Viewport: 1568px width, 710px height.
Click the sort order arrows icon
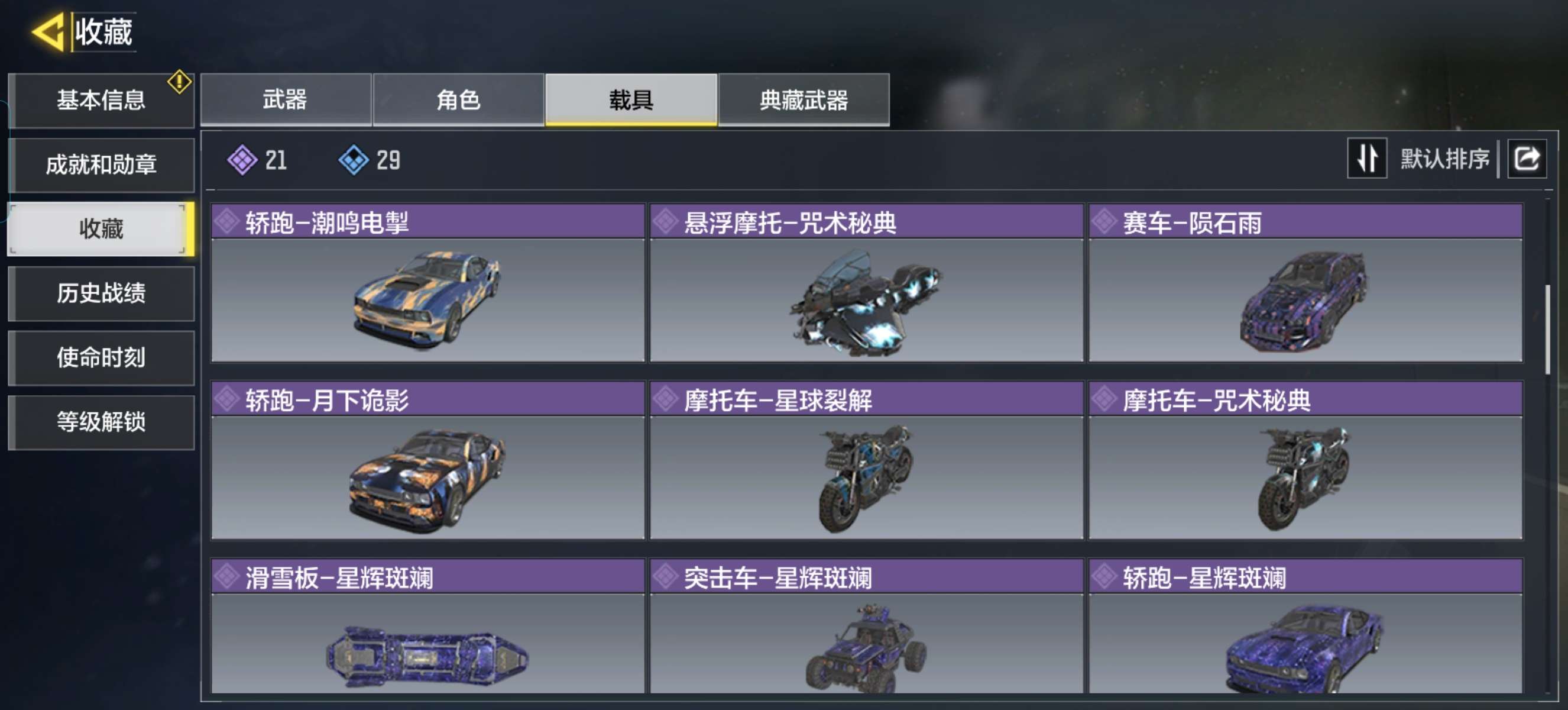1366,159
